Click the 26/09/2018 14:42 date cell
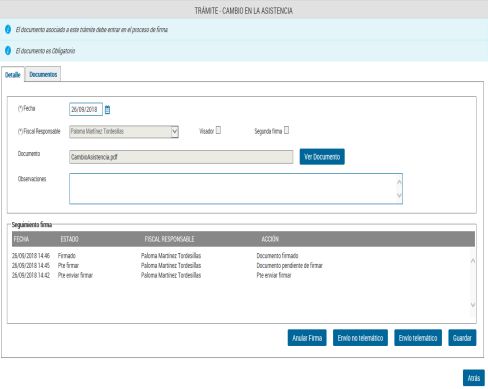 pos(31,275)
